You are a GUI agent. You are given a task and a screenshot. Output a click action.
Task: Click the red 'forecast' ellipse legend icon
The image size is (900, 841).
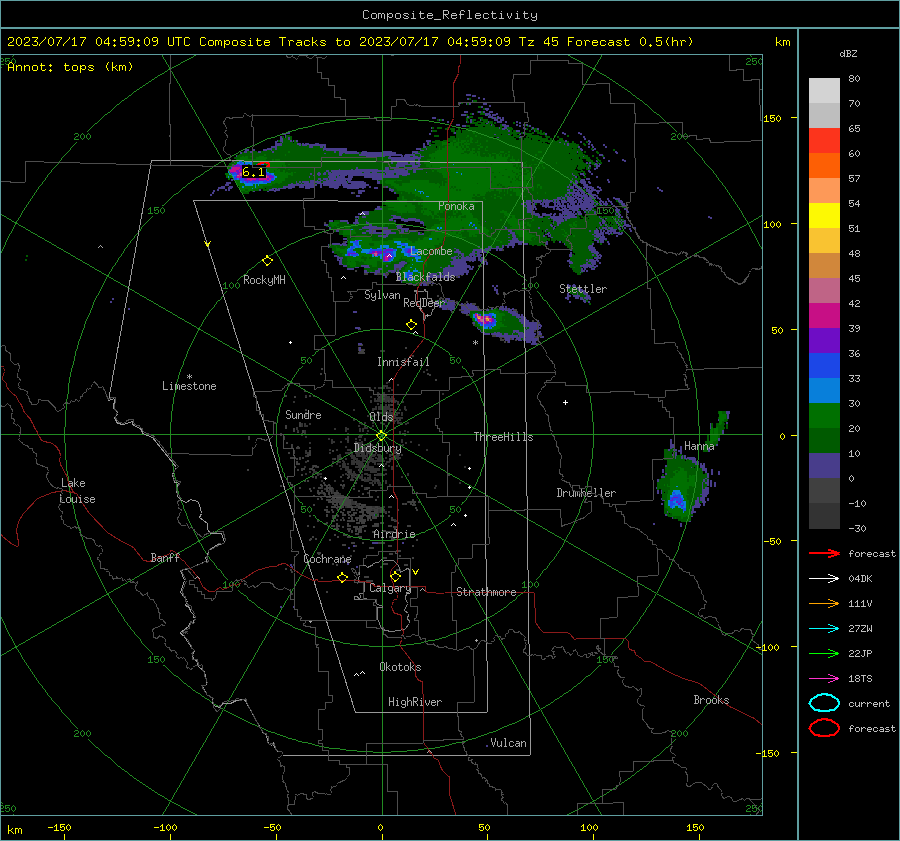824,728
